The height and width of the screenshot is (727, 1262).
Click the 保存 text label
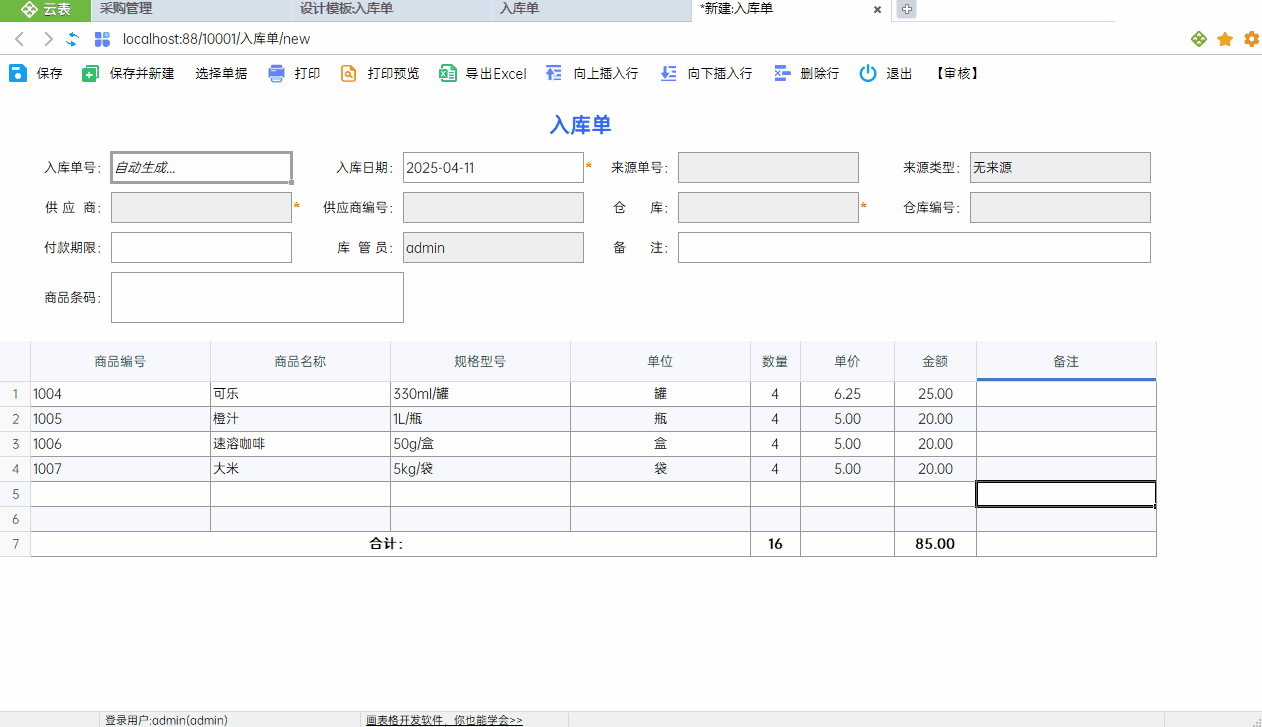[x=50, y=73]
